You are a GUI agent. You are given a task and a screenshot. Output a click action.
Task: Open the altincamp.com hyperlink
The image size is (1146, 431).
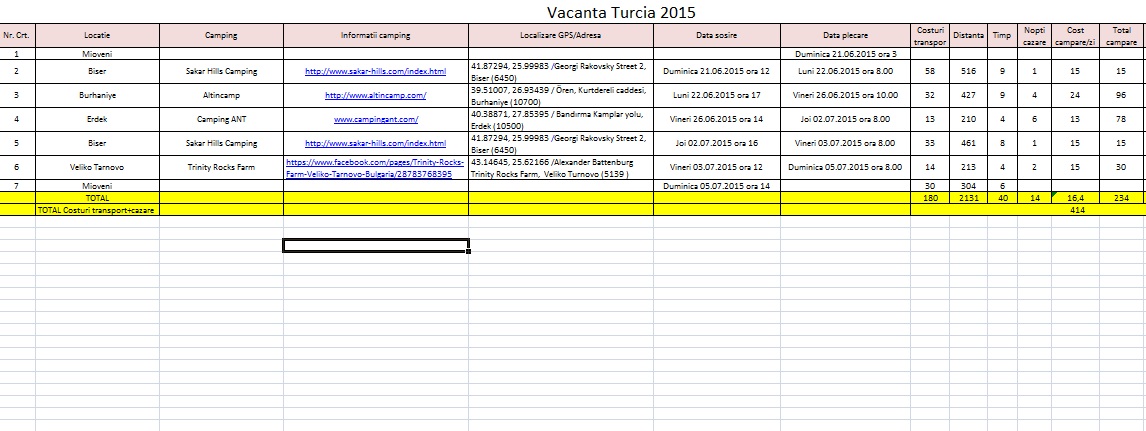point(375,95)
